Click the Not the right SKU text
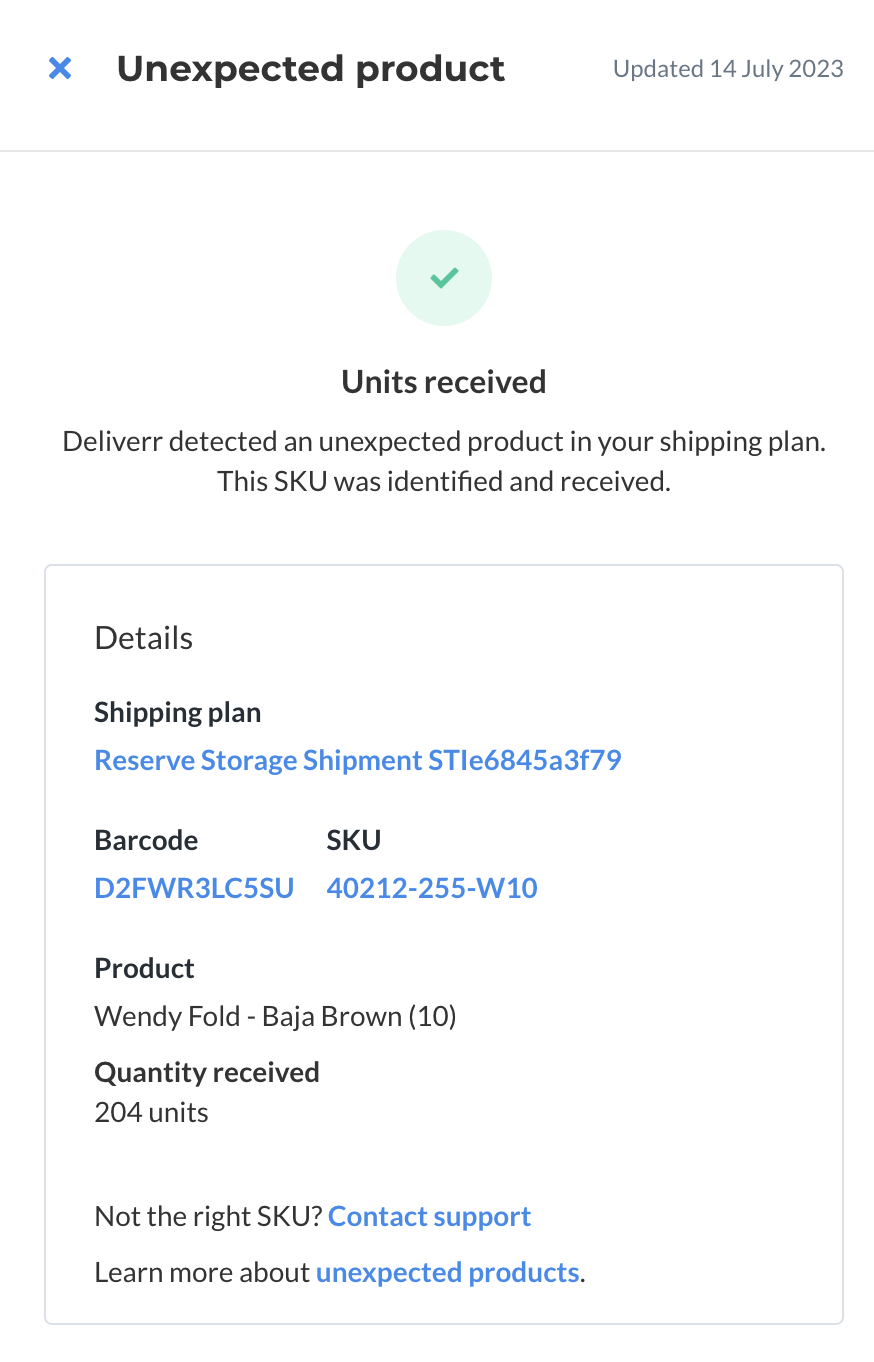 [x=208, y=1216]
